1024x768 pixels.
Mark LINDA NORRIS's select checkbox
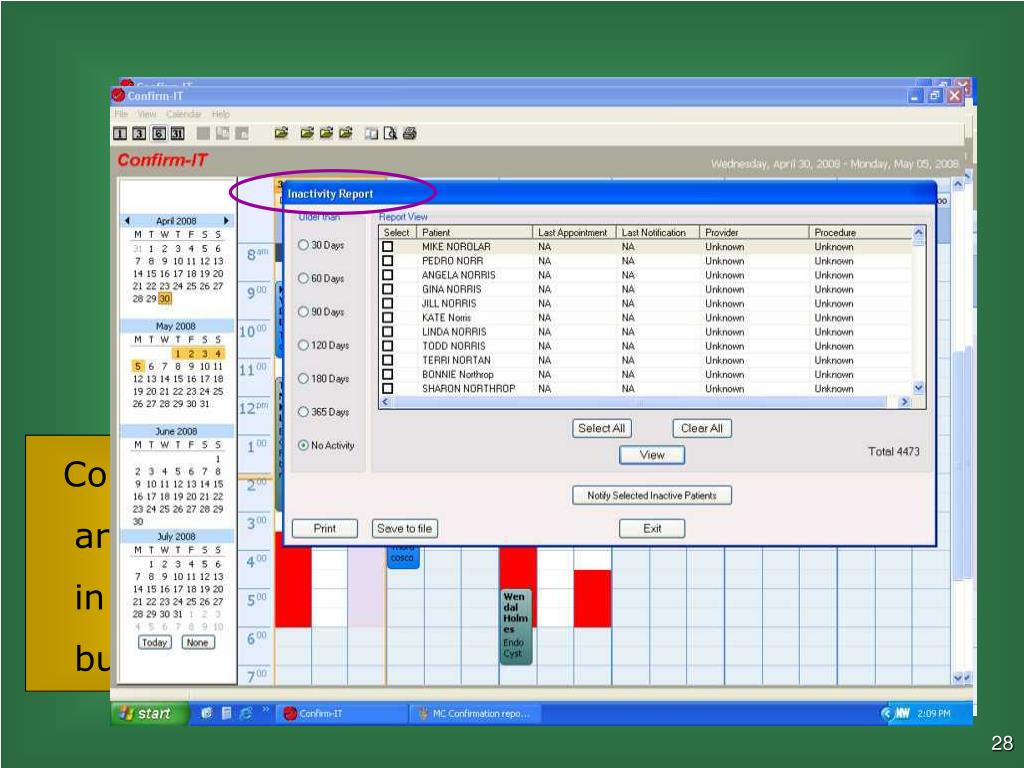[x=387, y=332]
